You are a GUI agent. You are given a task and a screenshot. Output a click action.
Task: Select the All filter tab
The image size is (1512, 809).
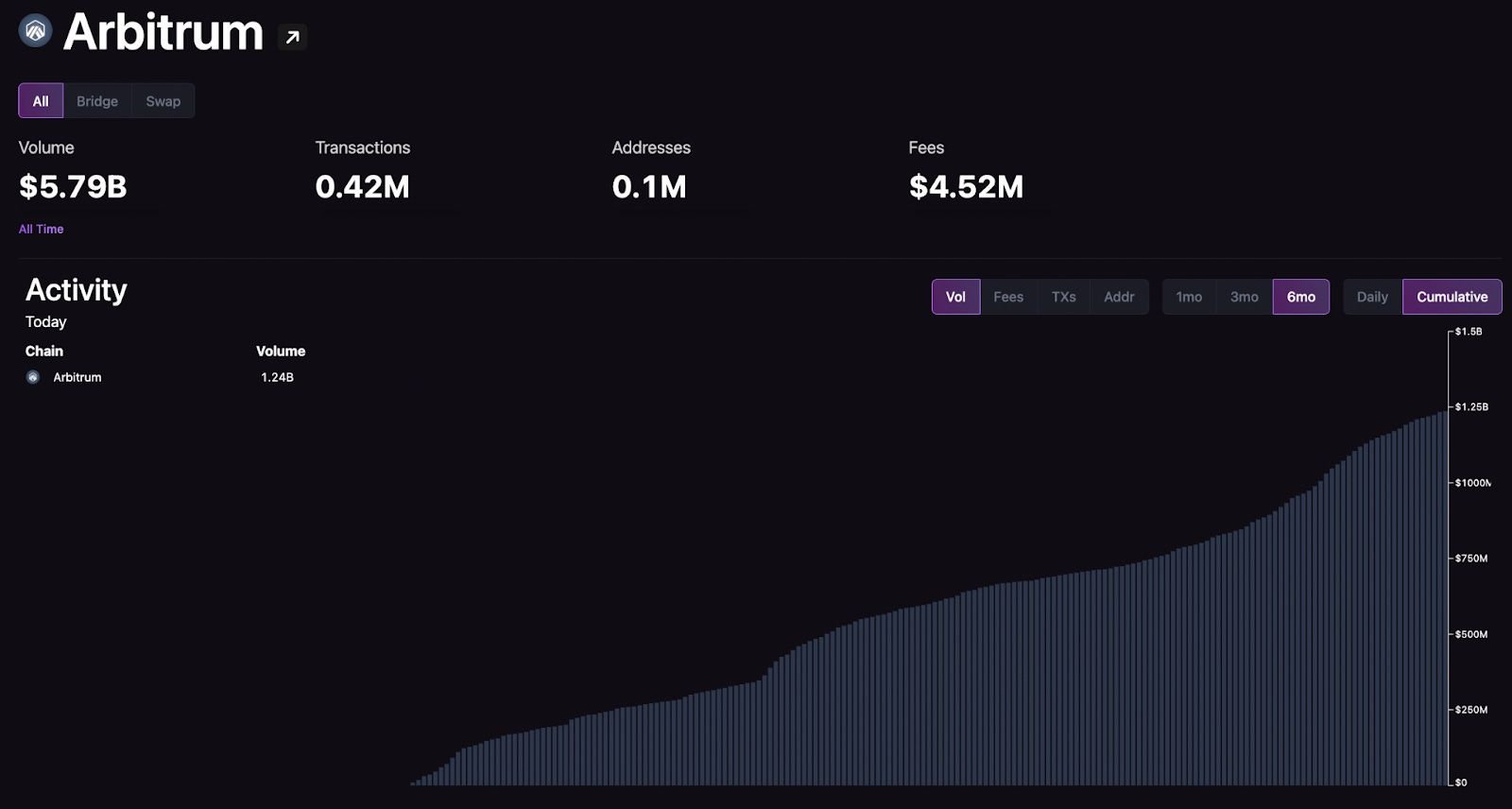click(x=41, y=101)
